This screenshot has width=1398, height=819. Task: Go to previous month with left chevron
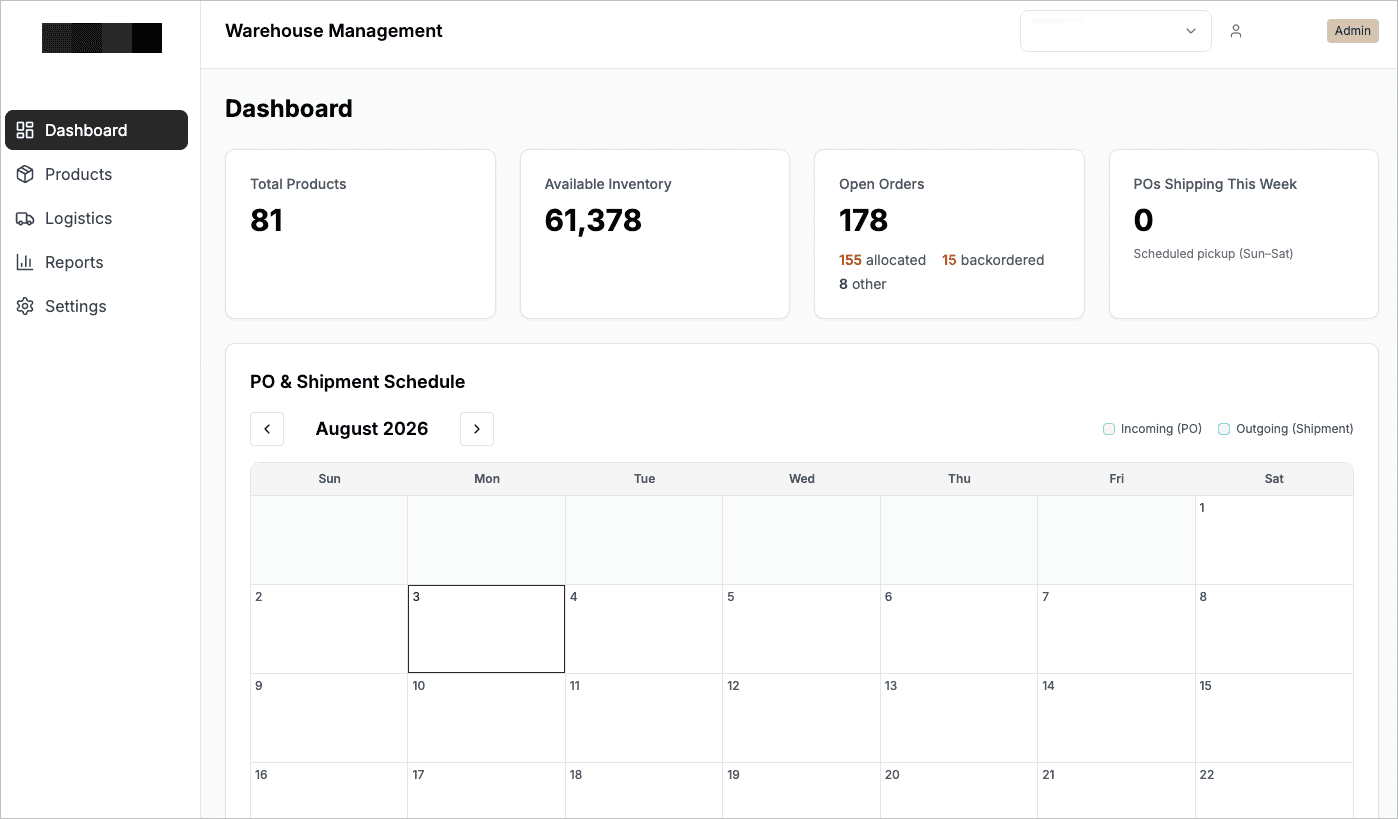(x=267, y=429)
